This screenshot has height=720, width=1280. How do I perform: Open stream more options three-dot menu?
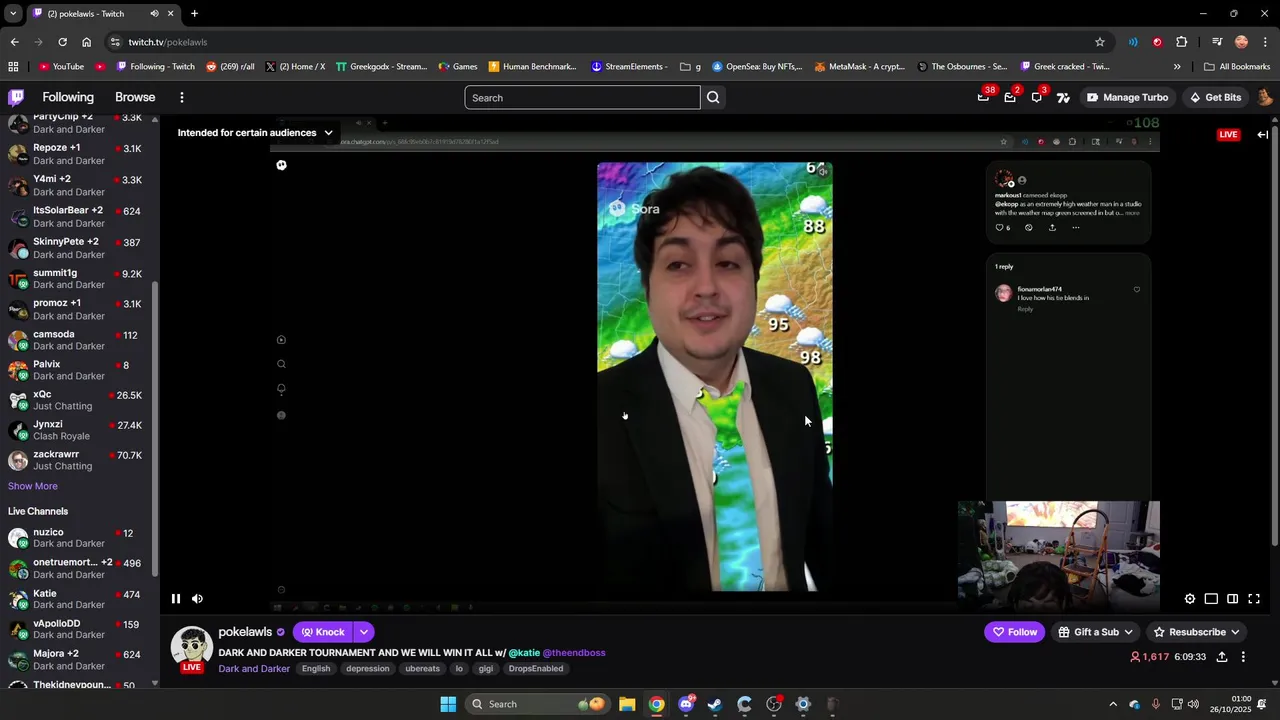[1243, 657]
